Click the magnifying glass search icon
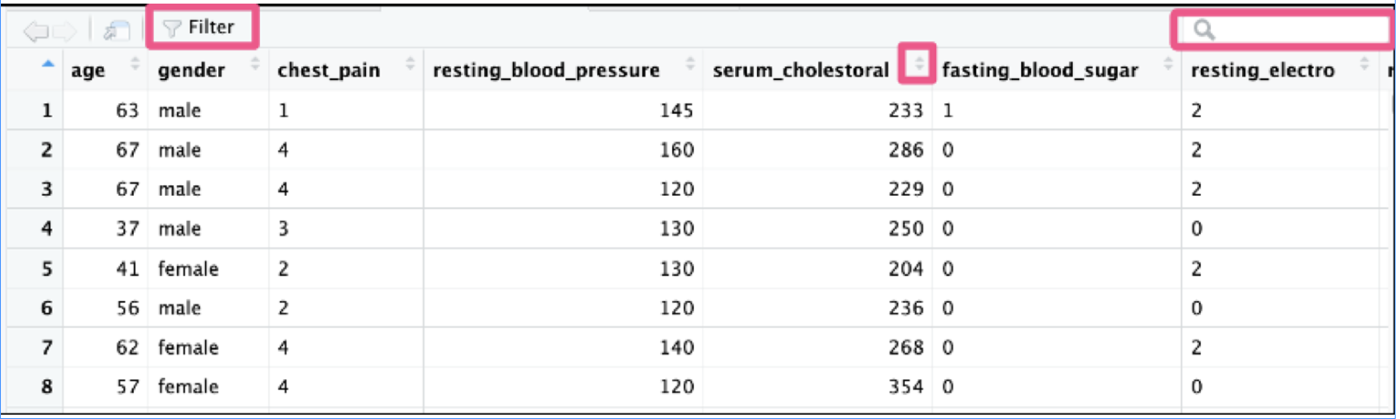1400x419 pixels. click(x=1204, y=30)
